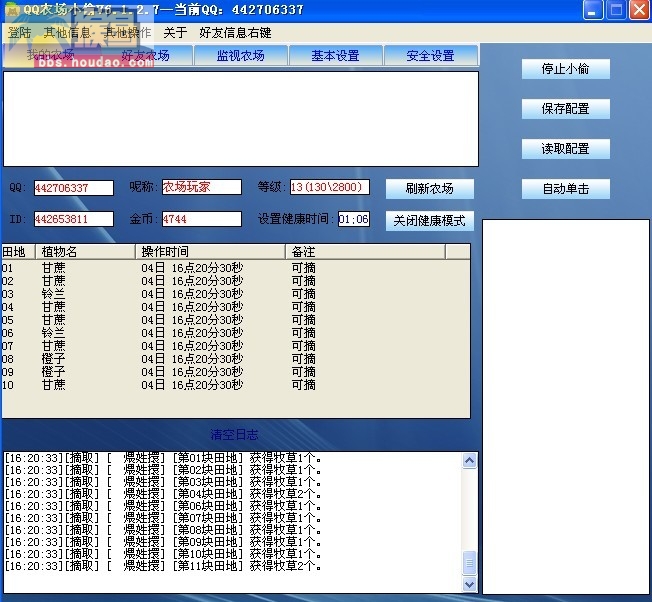Click the 刷新农场 button

[430, 189]
